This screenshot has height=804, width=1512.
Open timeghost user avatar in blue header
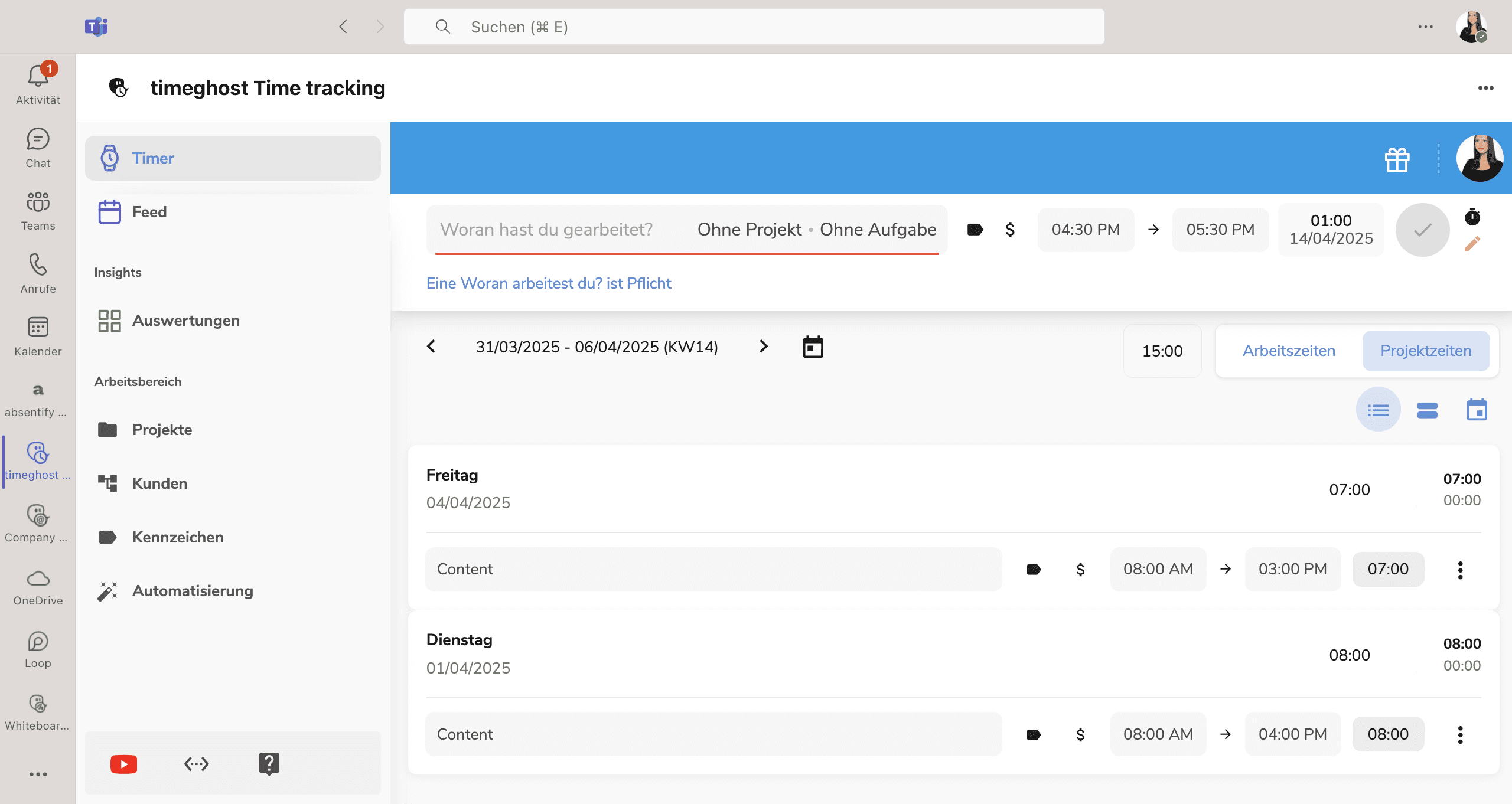pyautogui.click(x=1480, y=158)
